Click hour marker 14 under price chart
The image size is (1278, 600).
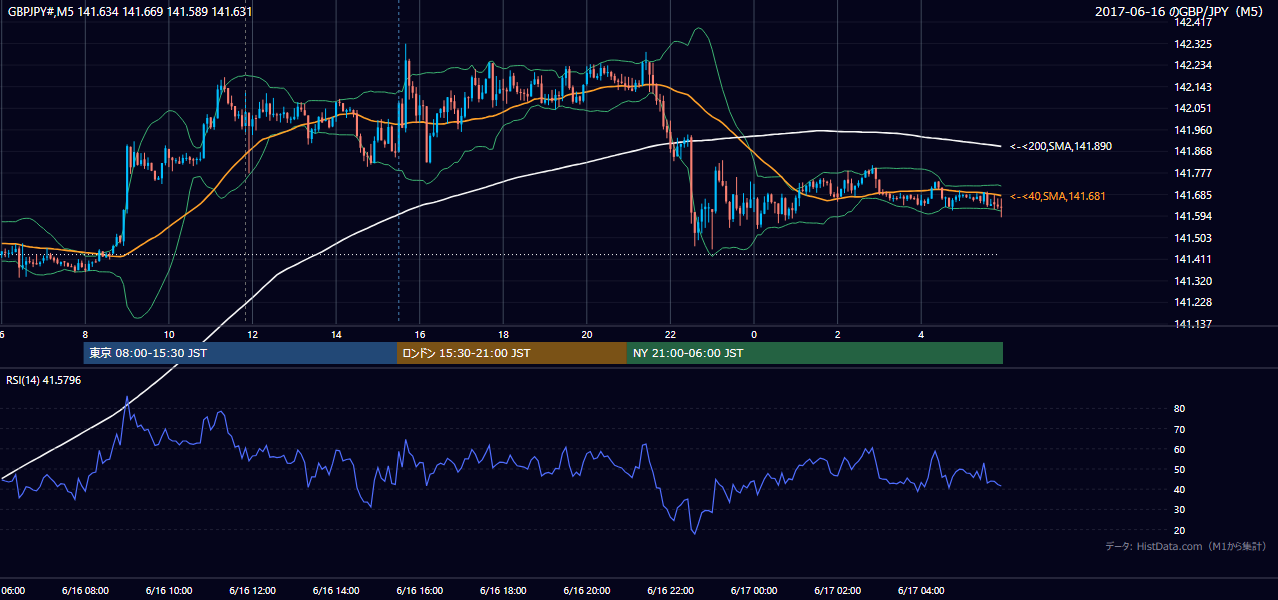336,334
